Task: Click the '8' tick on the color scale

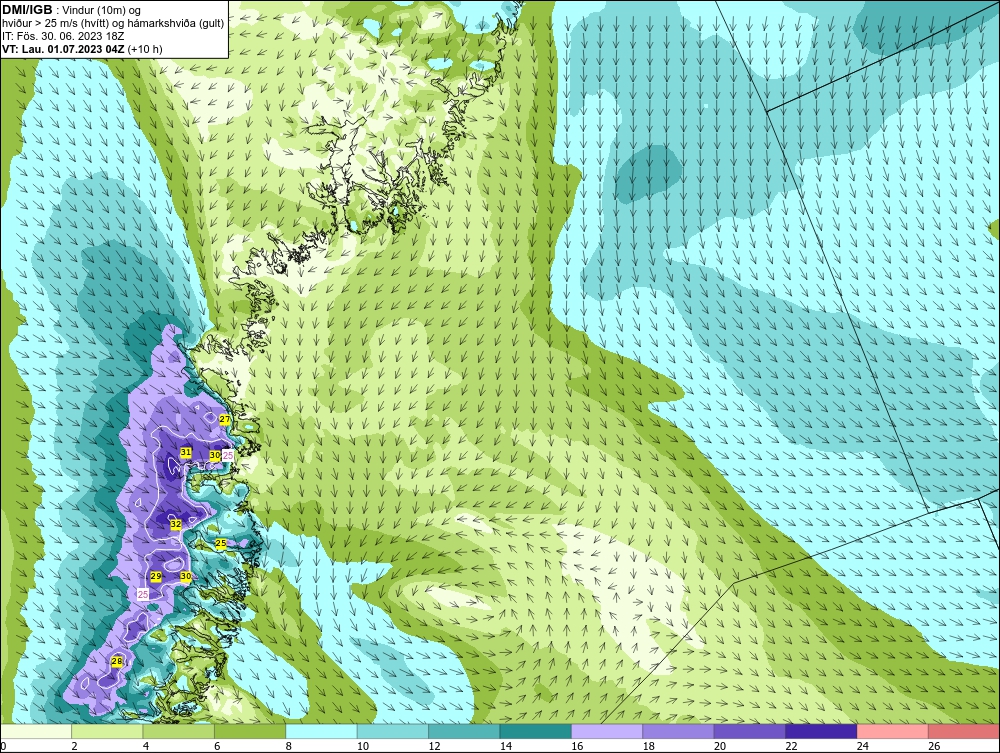Action: pyautogui.click(x=289, y=746)
